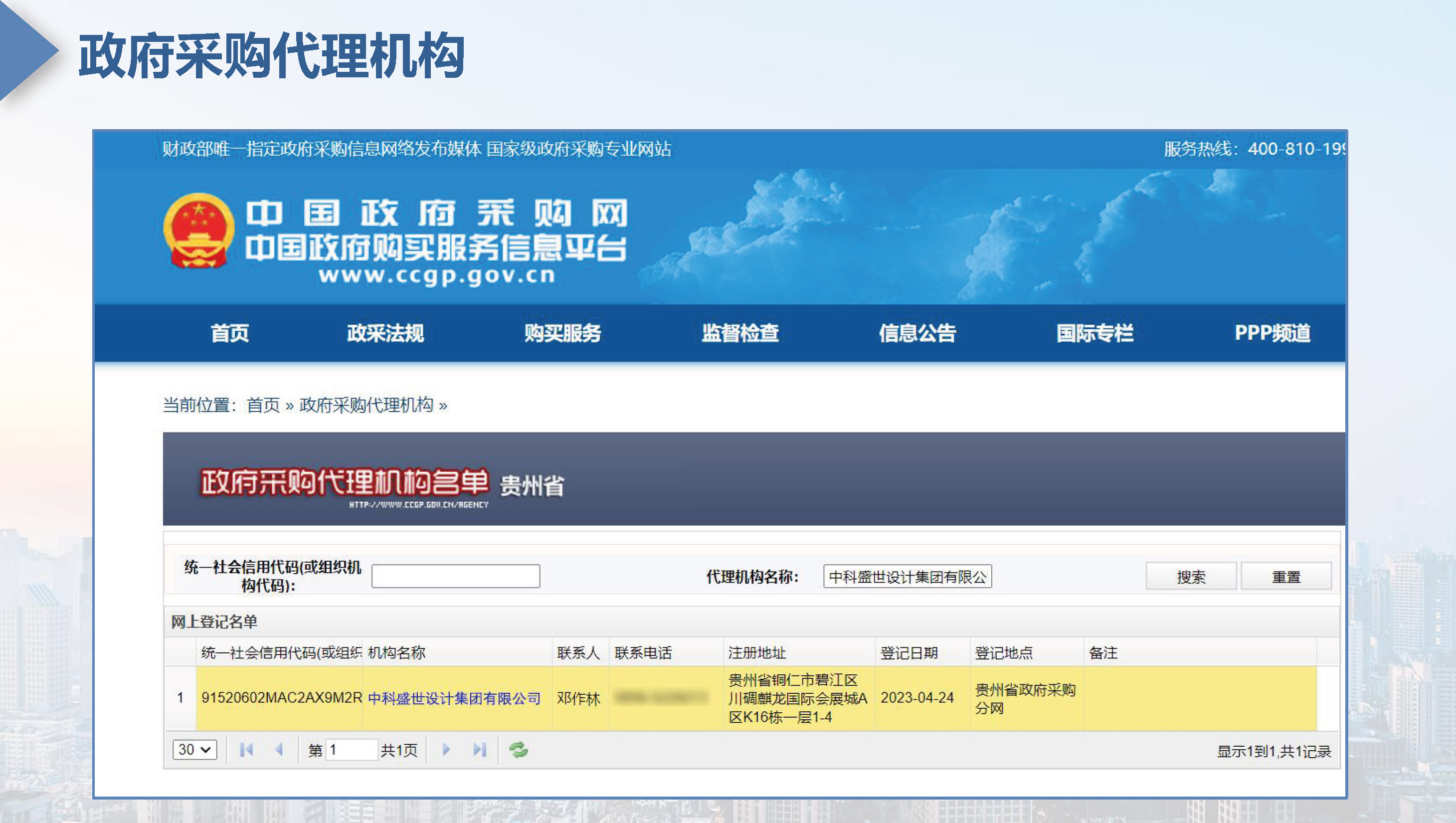This screenshot has width=1456, height=823.
Task: Click 服务热线 hotline text
Action: click(x=1254, y=149)
